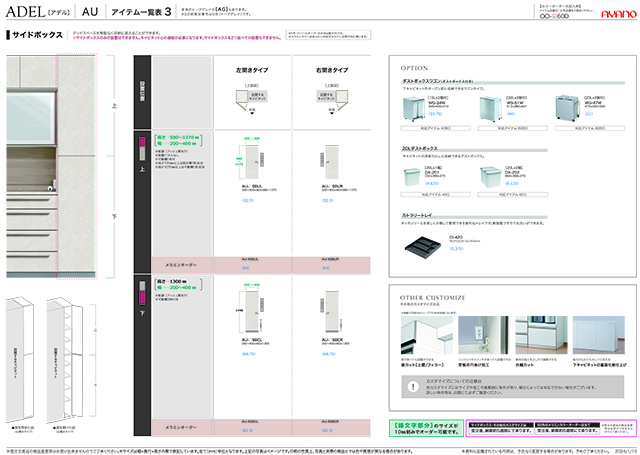Click the pink 上 marker in the upper row
640x455 pixels.
(142, 142)
